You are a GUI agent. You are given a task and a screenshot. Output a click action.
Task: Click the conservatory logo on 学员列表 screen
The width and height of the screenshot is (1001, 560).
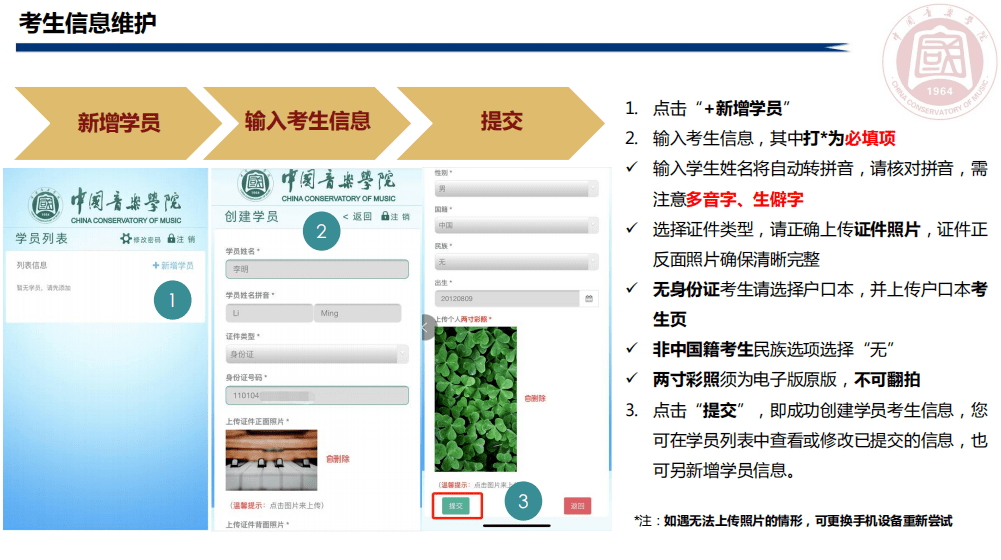click(x=45, y=206)
